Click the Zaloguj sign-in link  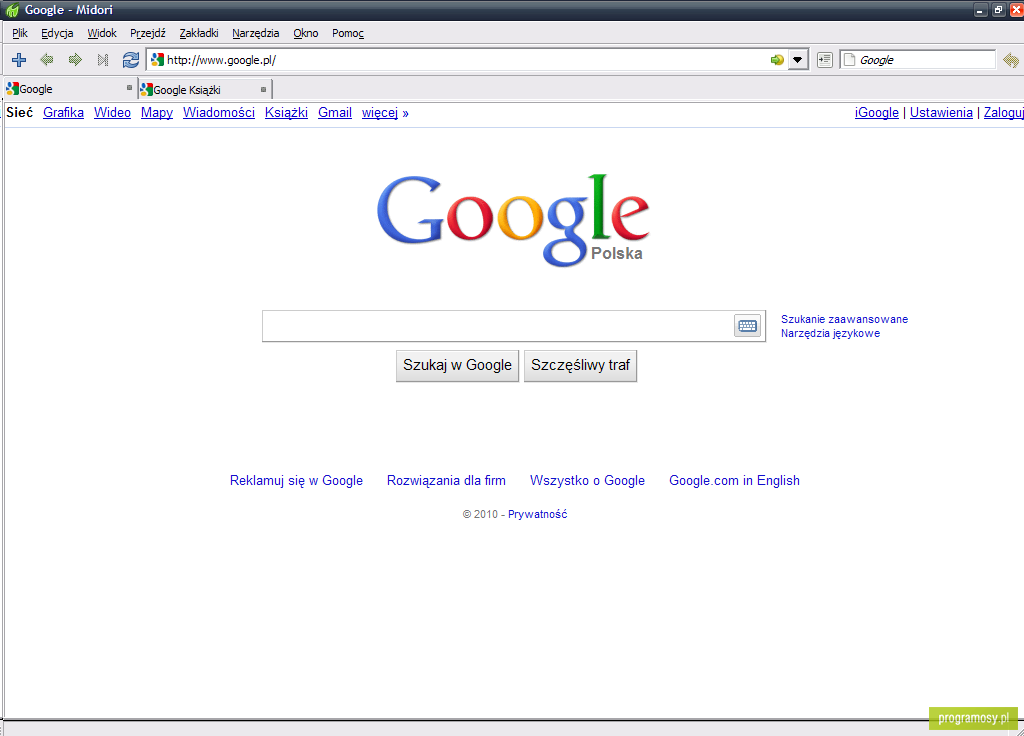1003,112
